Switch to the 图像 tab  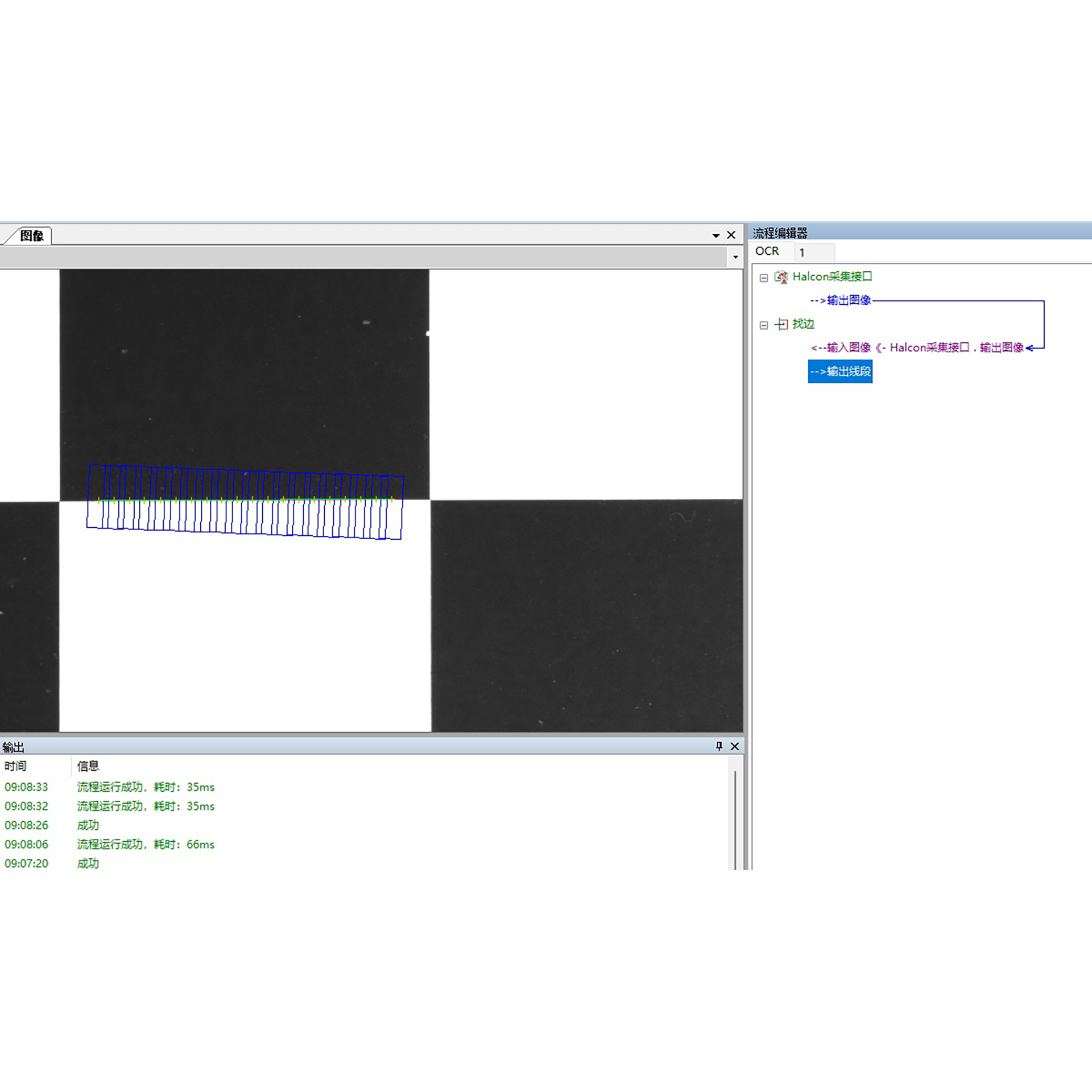(x=31, y=235)
